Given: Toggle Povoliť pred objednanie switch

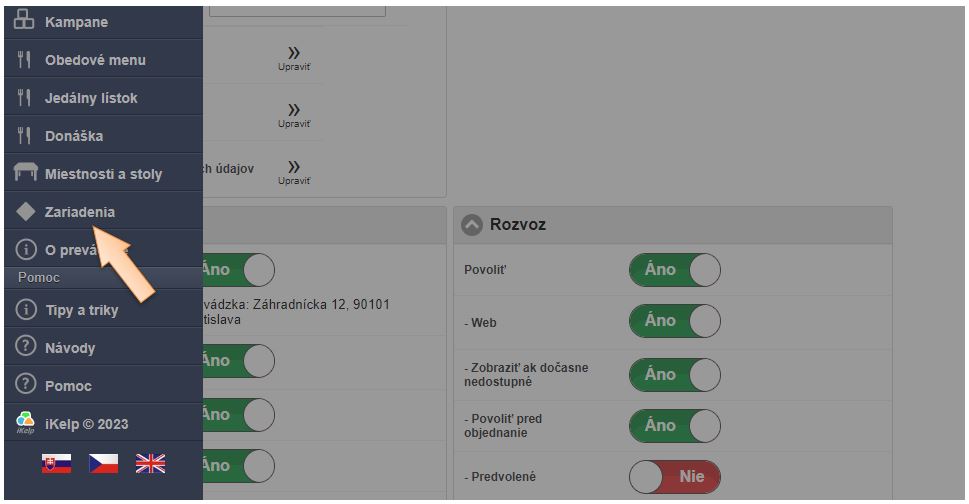Looking at the screenshot, I should [x=674, y=425].
